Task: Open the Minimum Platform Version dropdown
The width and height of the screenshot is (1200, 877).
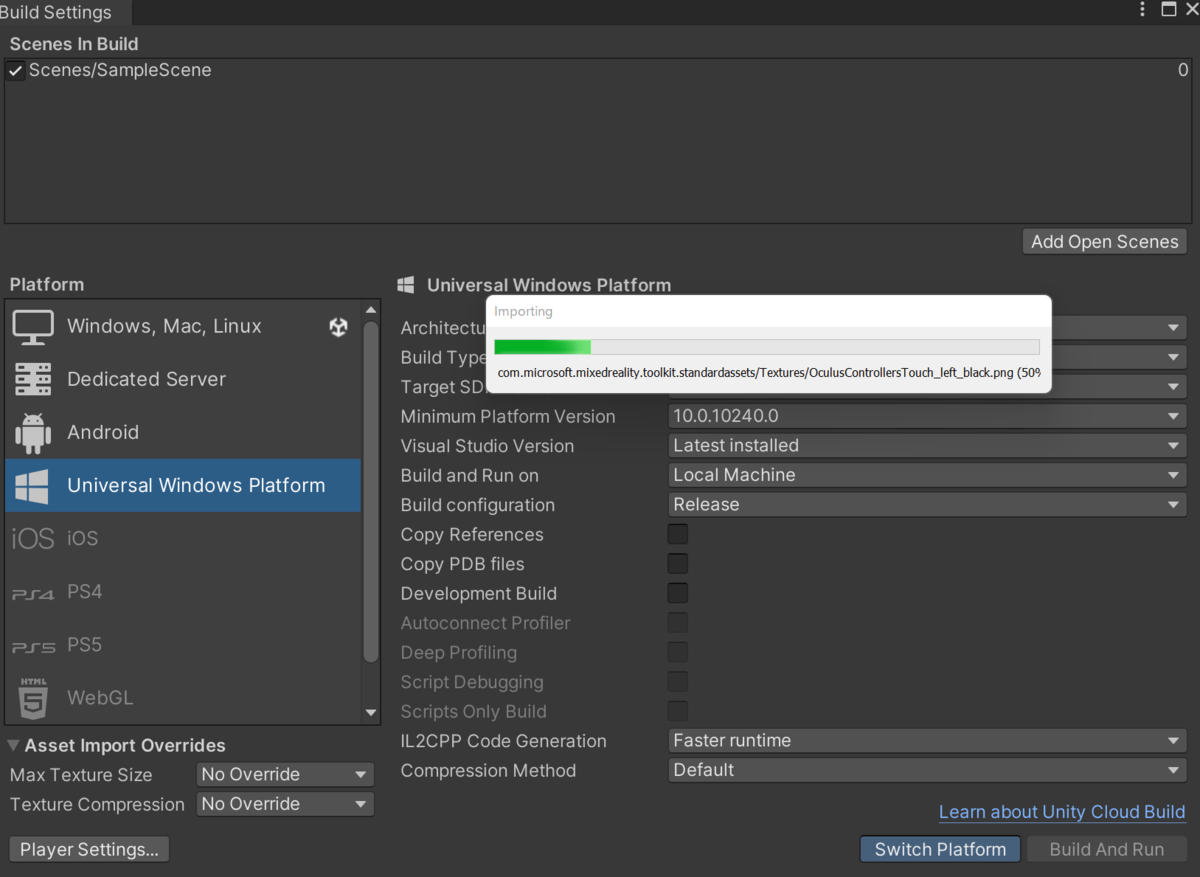Action: pyautogui.click(x=927, y=416)
